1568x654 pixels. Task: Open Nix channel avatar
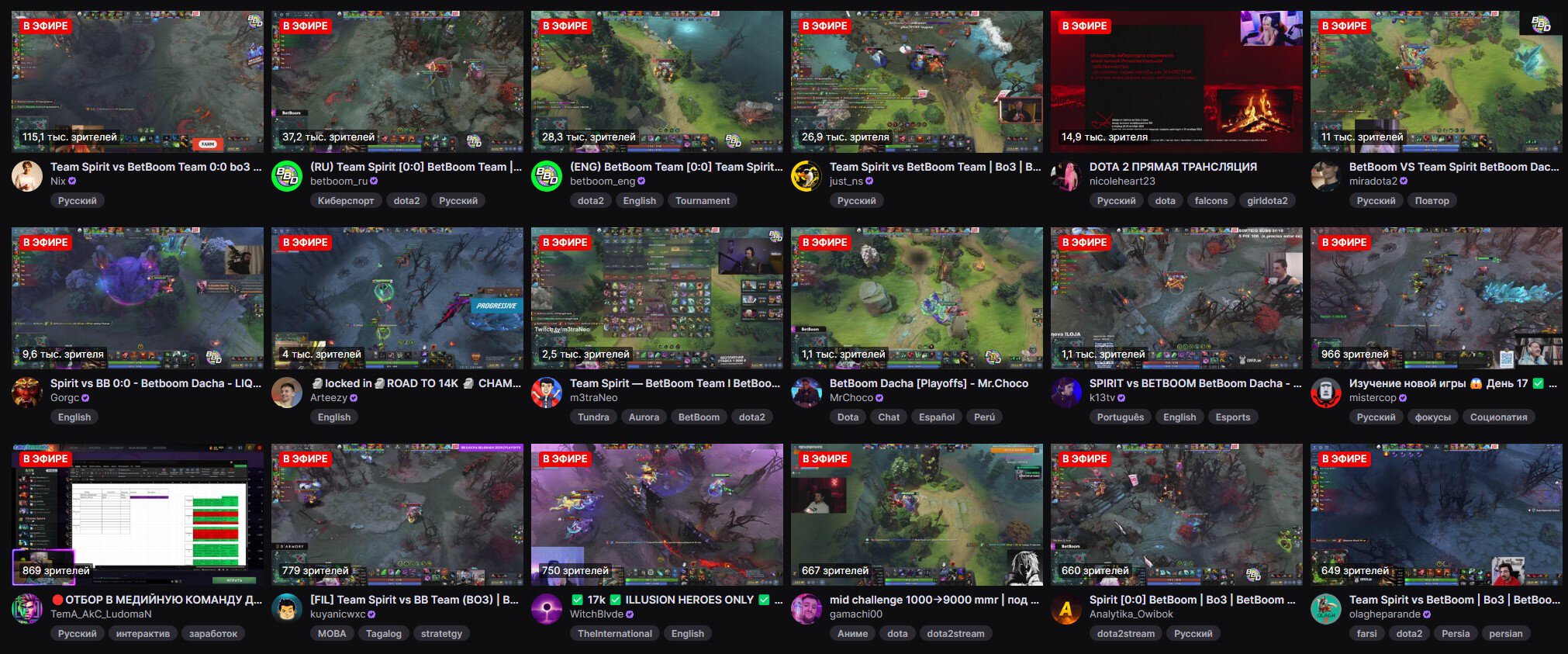pyautogui.click(x=27, y=176)
